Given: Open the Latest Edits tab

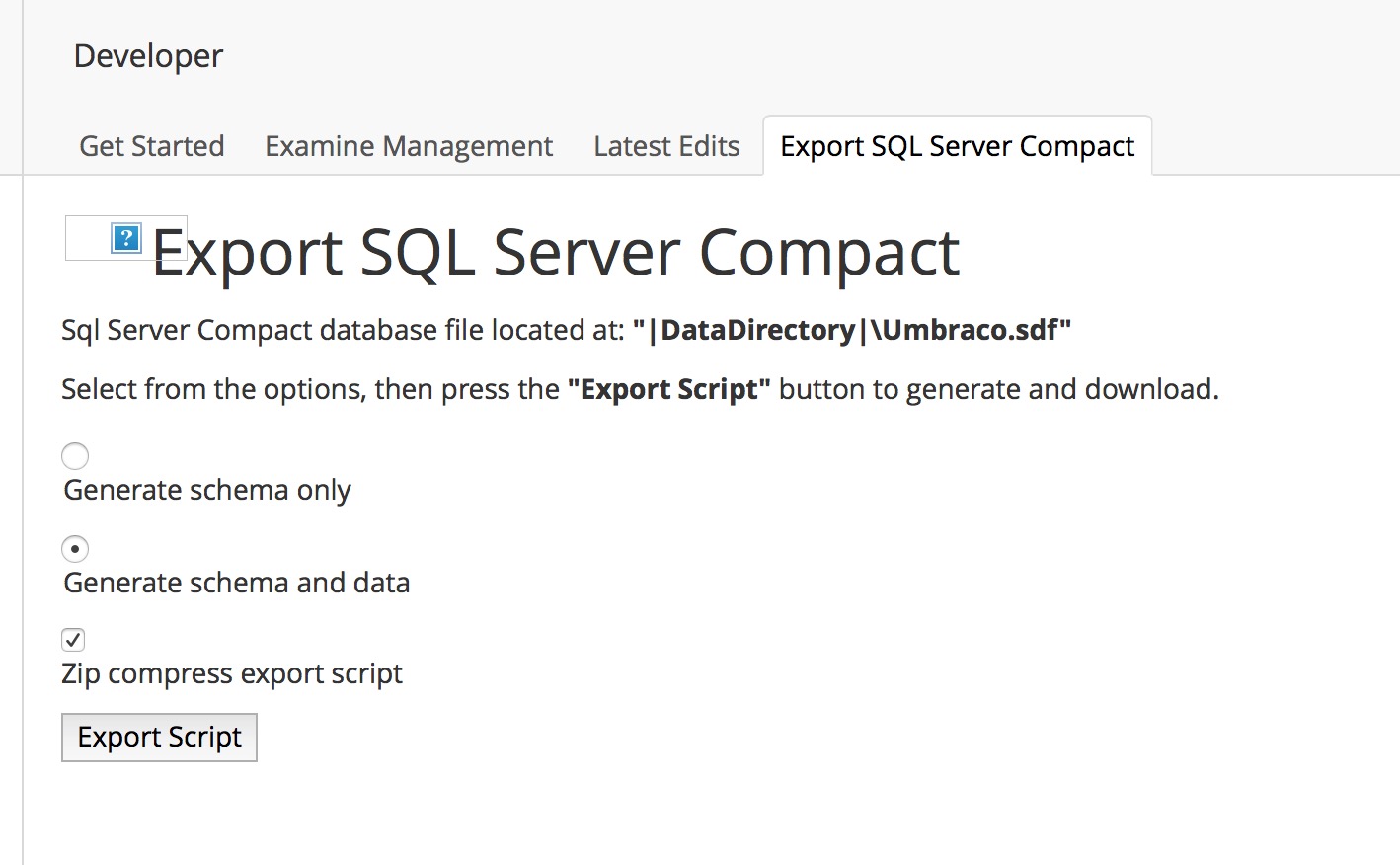Looking at the screenshot, I should tap(666, 146).
